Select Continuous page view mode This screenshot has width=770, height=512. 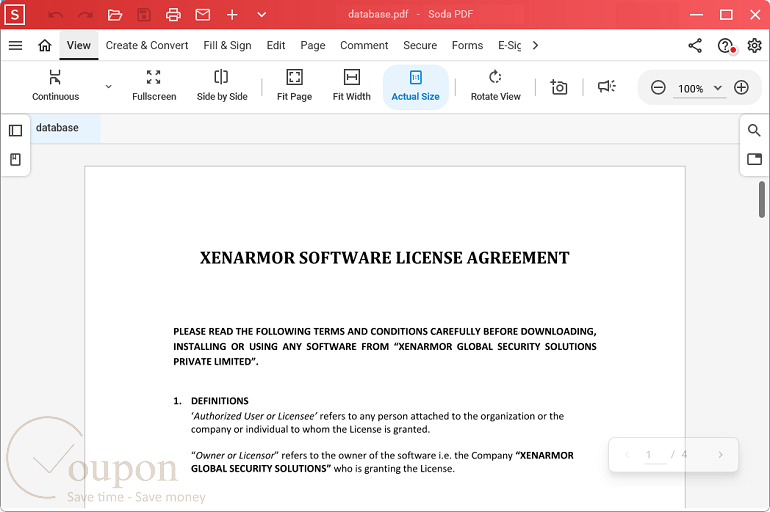point(55,86)
